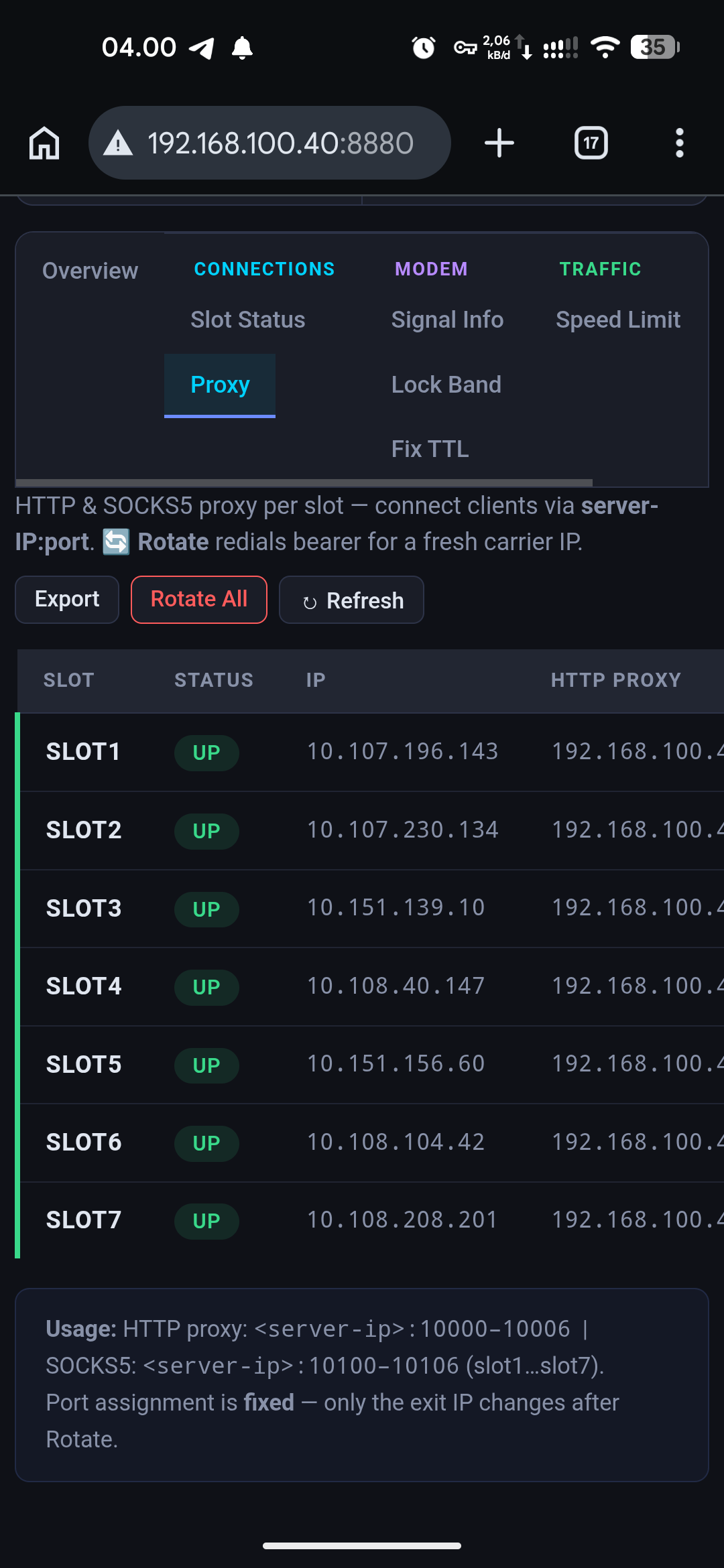Click the Refresh button
724x1568 pixels.
click(351, 600)
